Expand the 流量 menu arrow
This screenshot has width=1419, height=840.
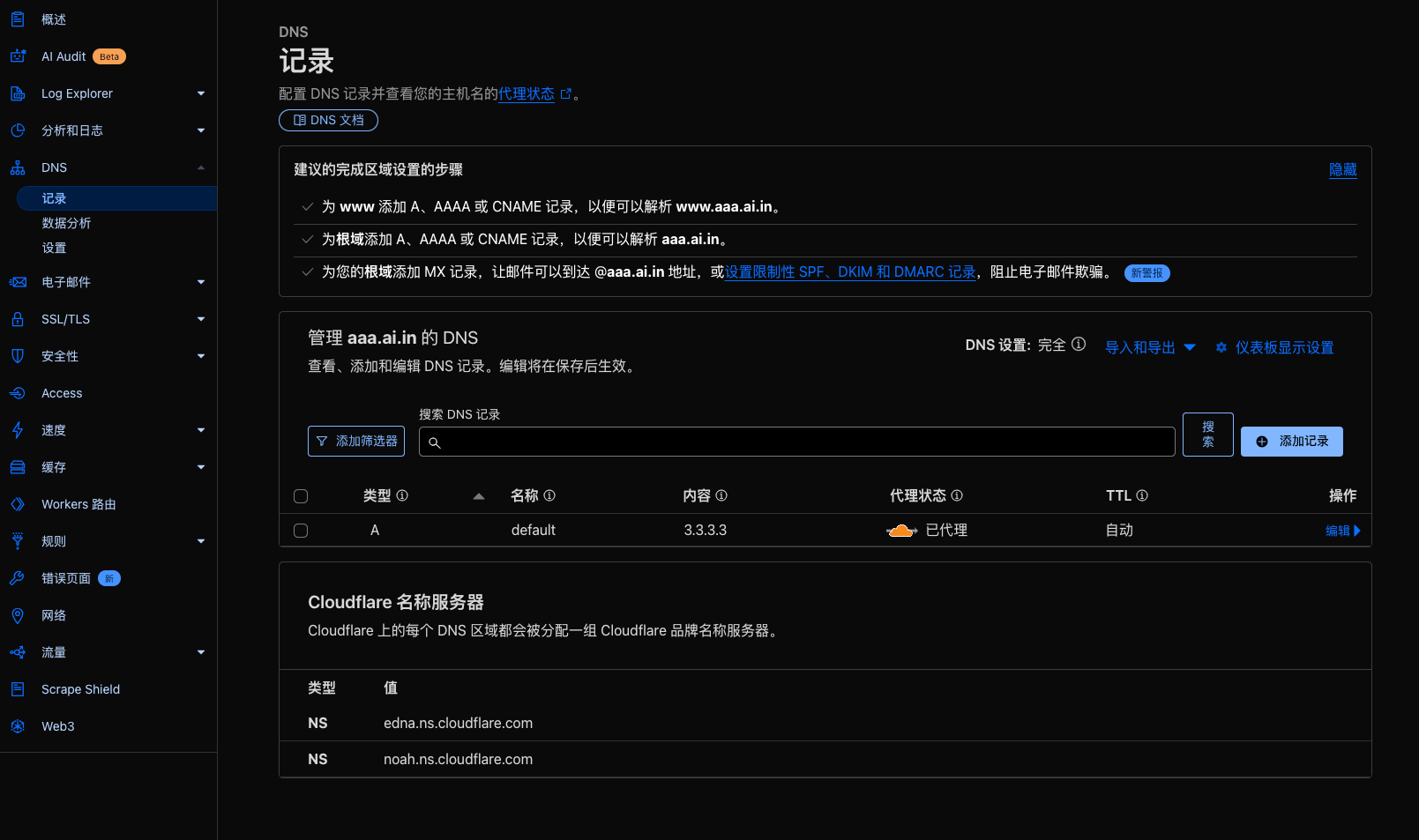pyautogui.click(x=201, y=652)
